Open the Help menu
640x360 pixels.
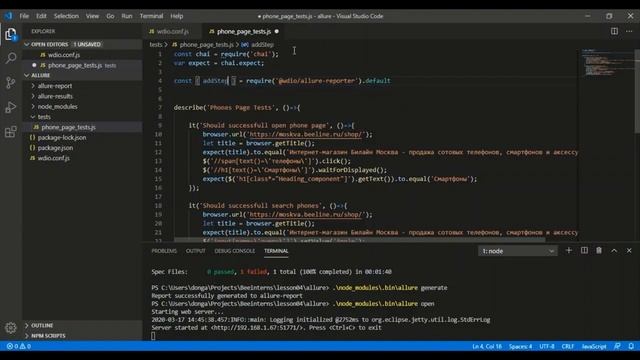[176, 16]
